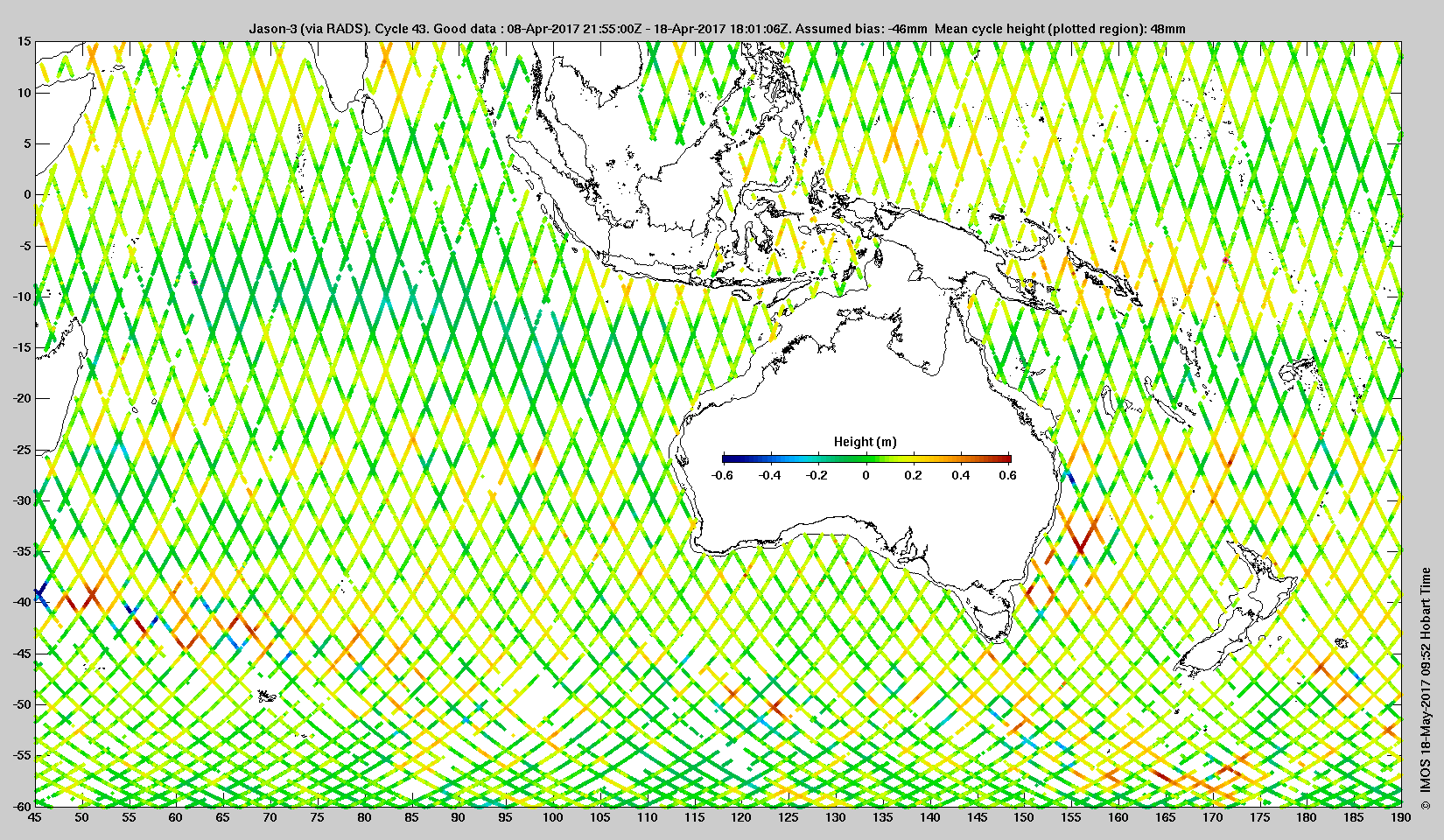The image size is (1444, 840).
Task: Click latitude tick label -45 on the left axis
Action: (x=21, y=654)
